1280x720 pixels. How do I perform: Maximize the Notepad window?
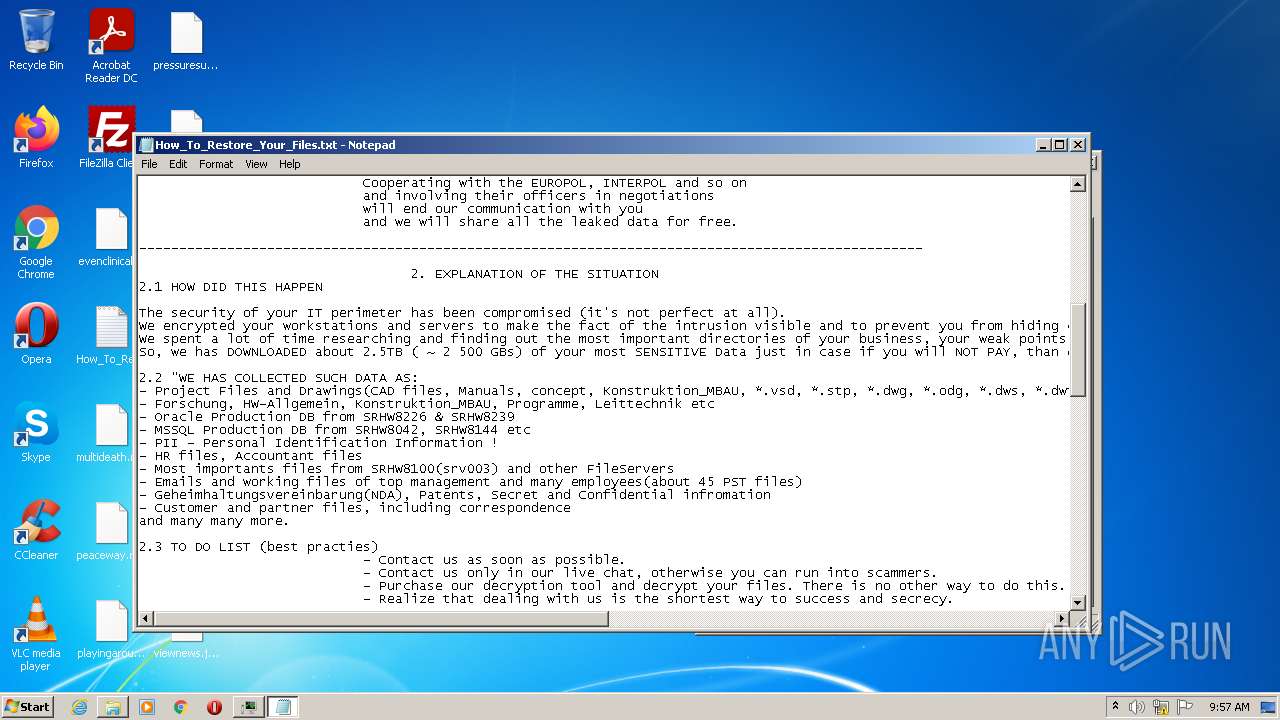(x=1060, y=145)
